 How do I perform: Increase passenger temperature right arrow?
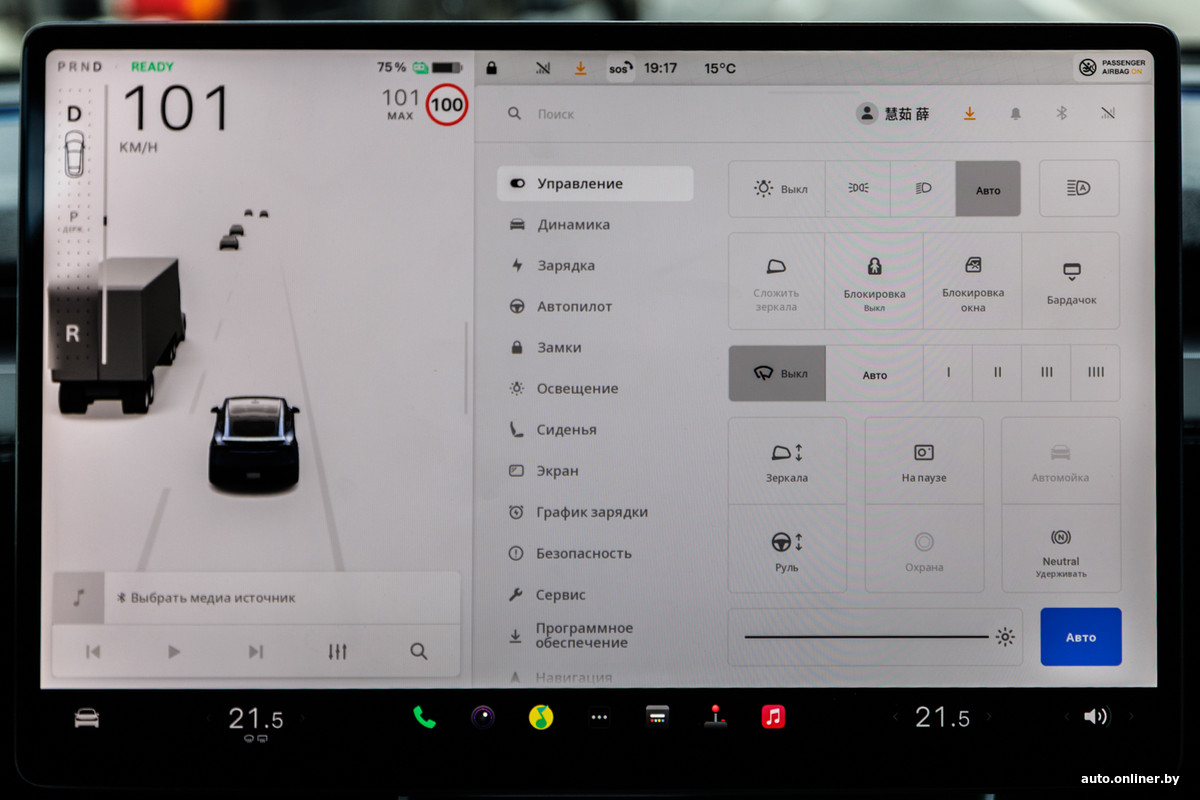point(988,718)
